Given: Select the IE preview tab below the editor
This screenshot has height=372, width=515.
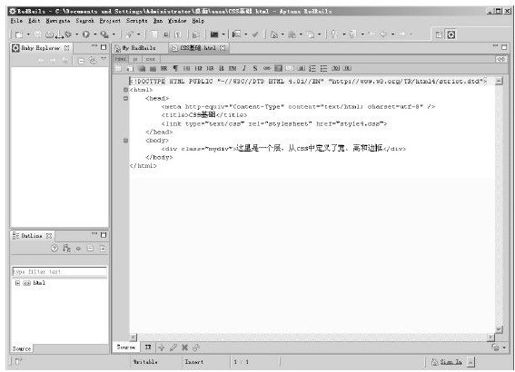Looking at the screenshot, I should pos(148,347).
